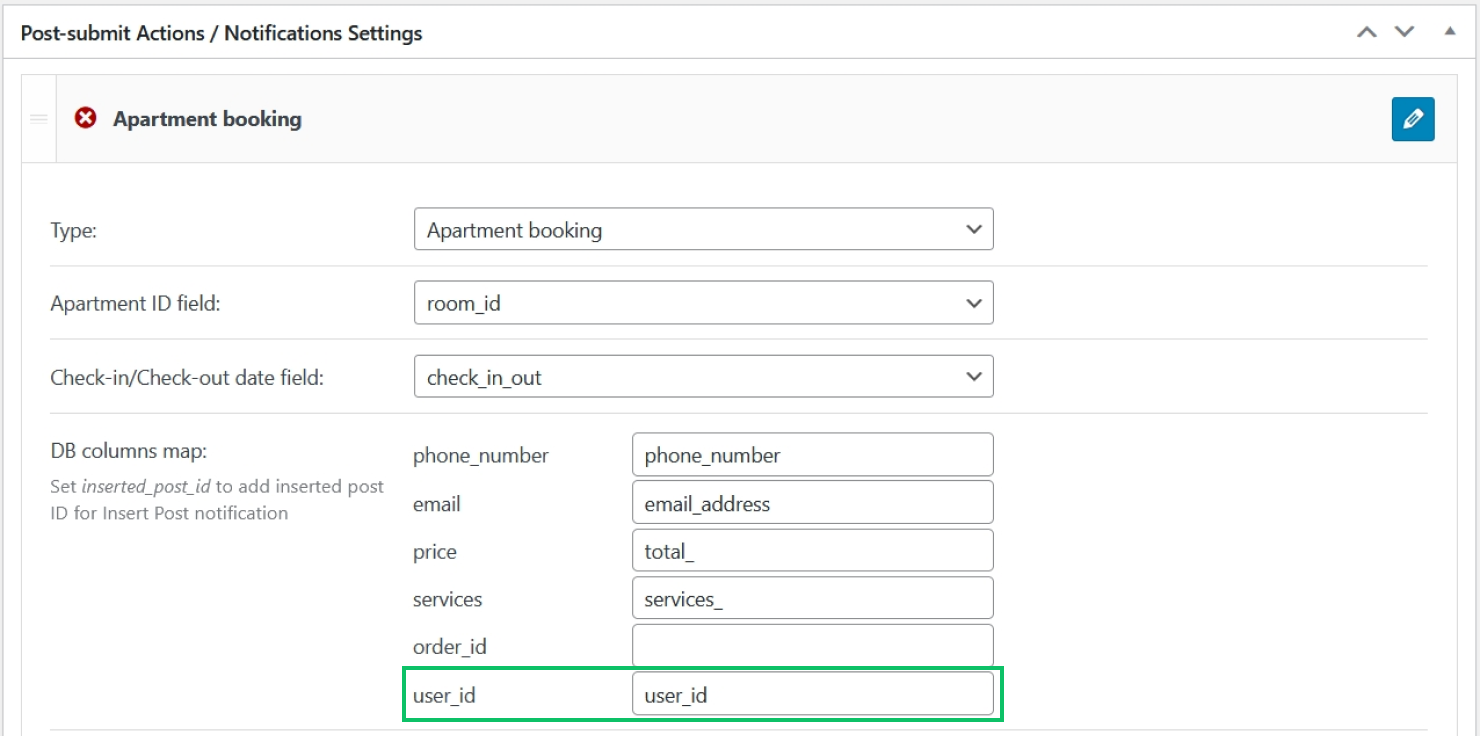Click the "Apartment ID field:" label
Image resolution: width=1480 pixels, height=736 pixels.
(135, 304)
